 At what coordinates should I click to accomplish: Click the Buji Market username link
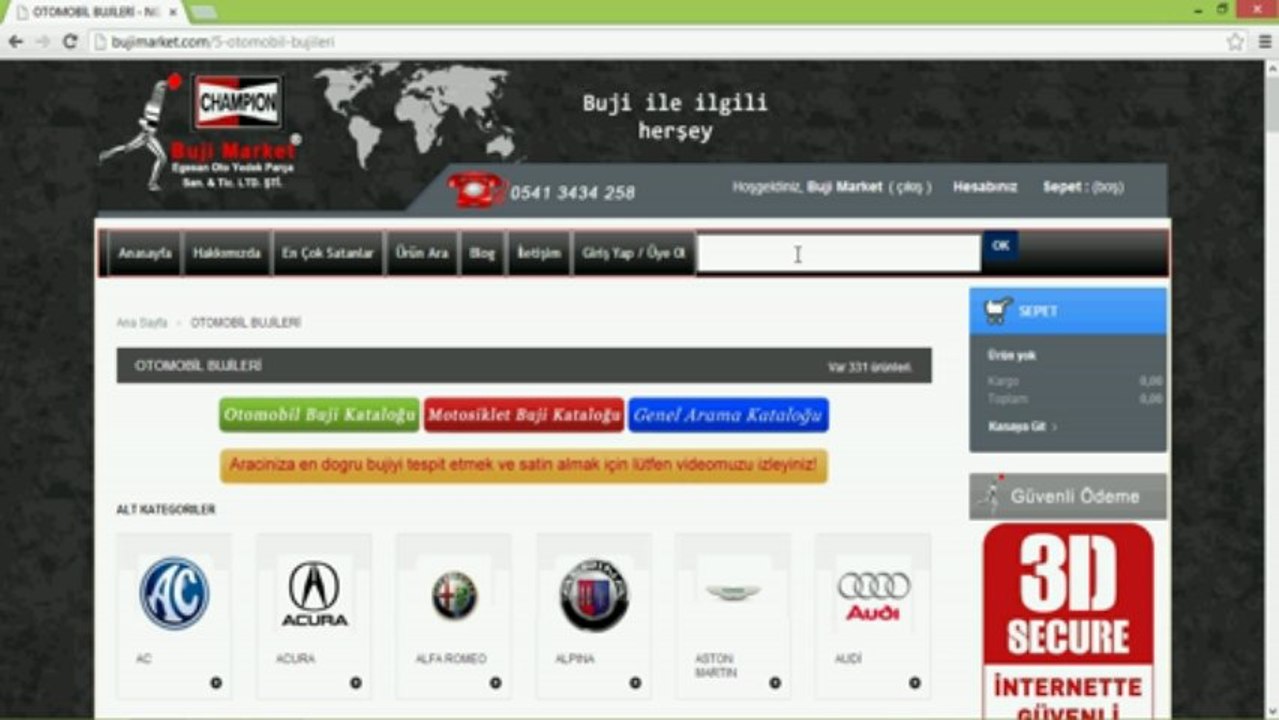844,187
